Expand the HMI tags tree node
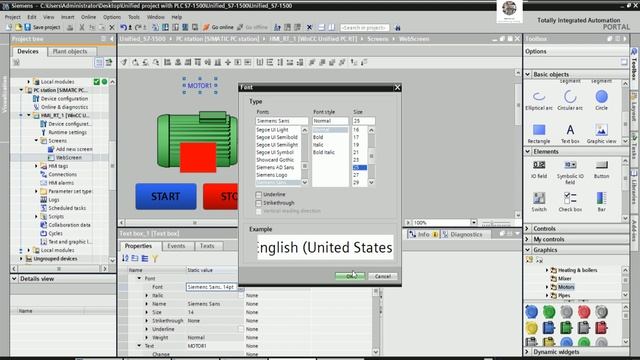The image size is (640, 360). pos(36,166)
